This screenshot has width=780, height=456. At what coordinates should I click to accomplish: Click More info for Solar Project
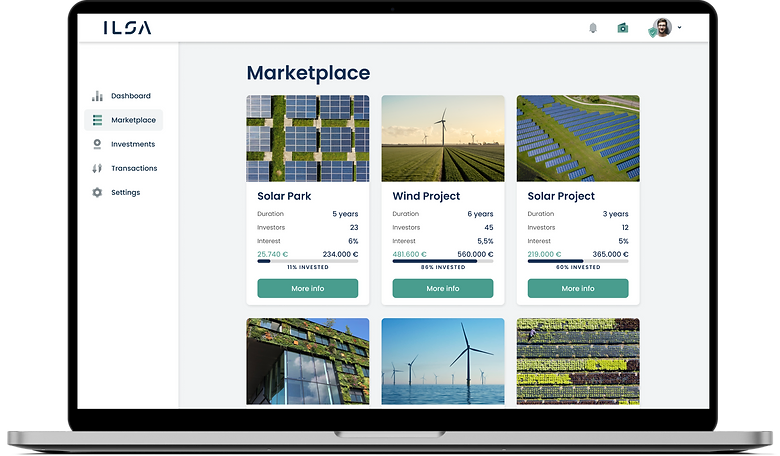(577, 288)
